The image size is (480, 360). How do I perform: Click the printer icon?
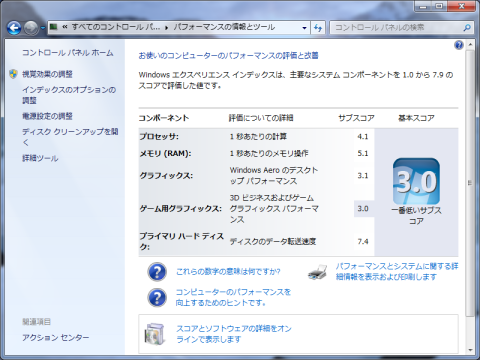point(318,272)
